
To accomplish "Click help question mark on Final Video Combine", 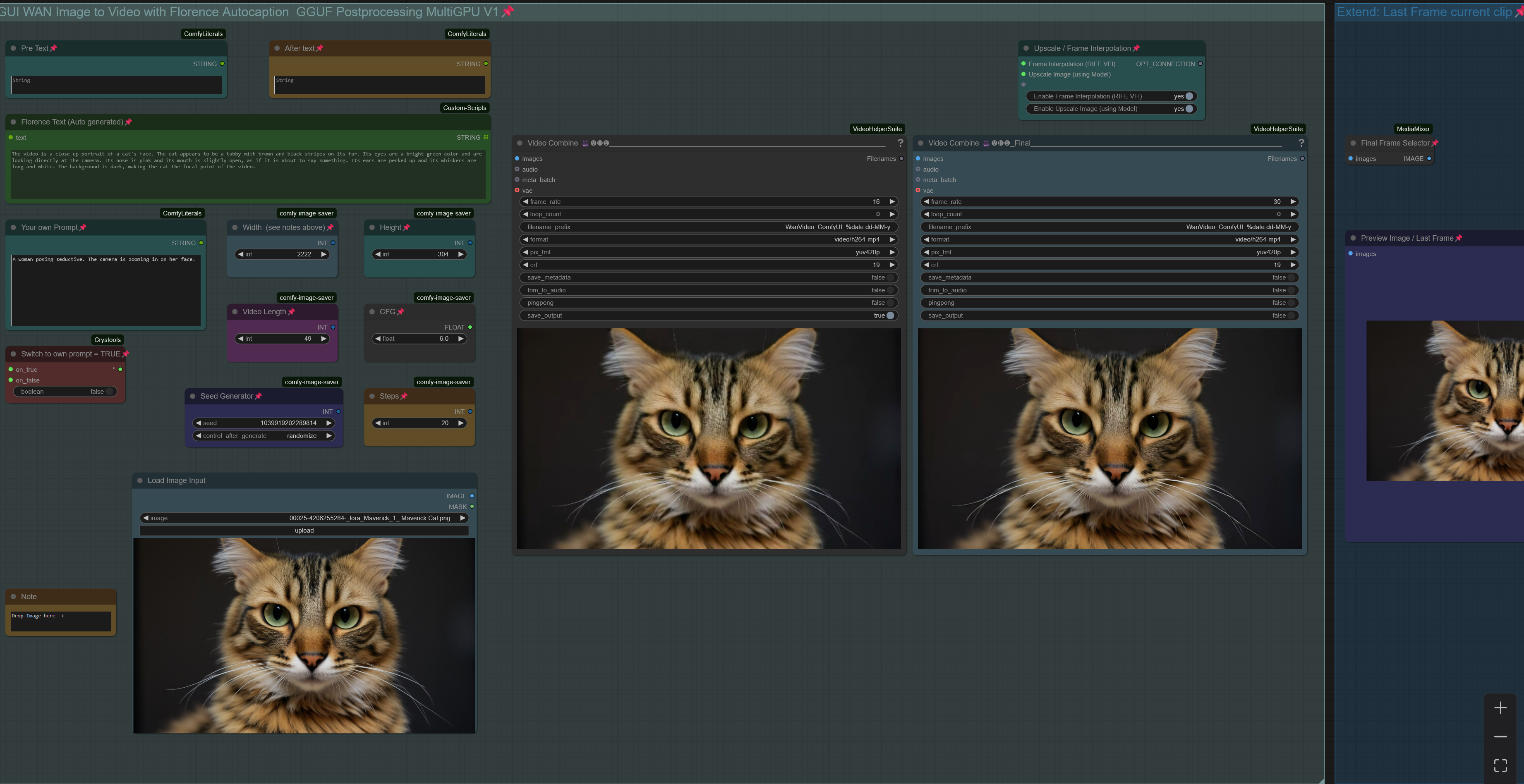I will point(1301,143).
